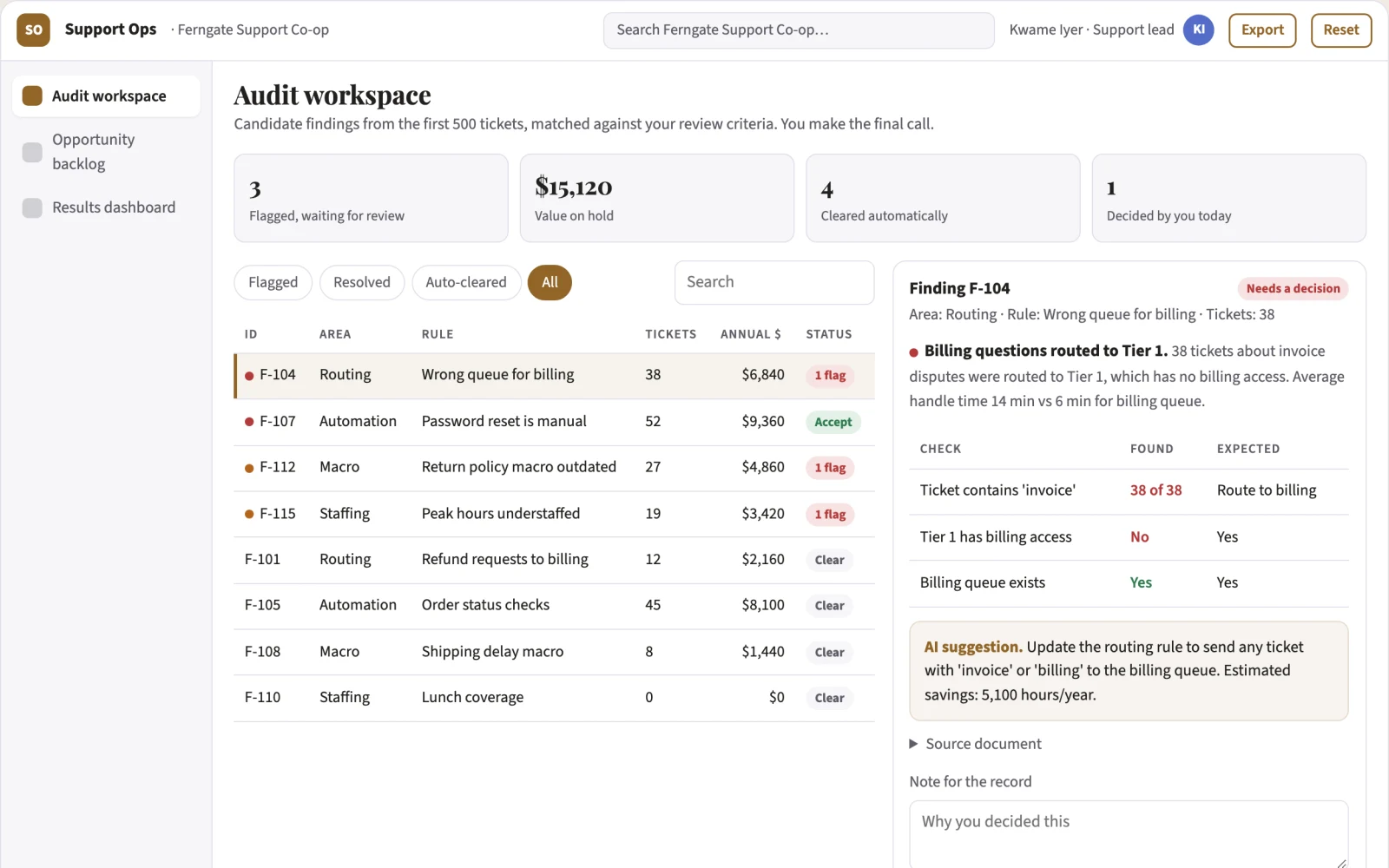The height and width of the screenshot is (868, 1389).
Task: Click the Clear badge for F-101
Action: tap(829, 561)
